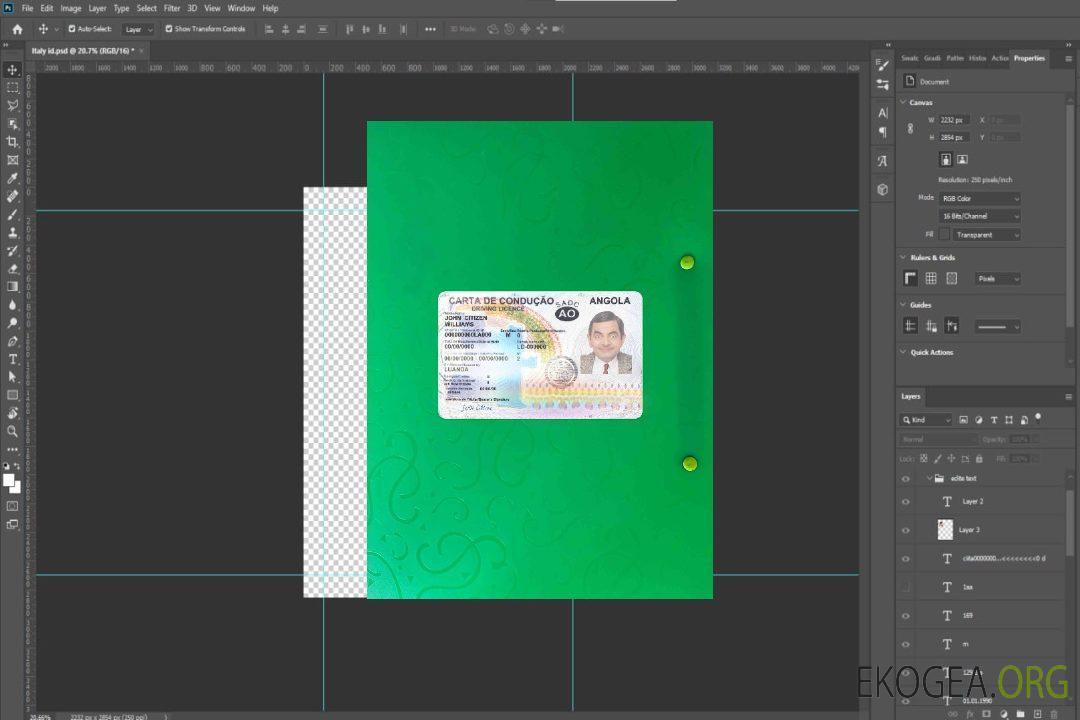The height and width of the screenshot is (720, 1080).
Task: Hide the 'edite text' group
Action: 906,479
